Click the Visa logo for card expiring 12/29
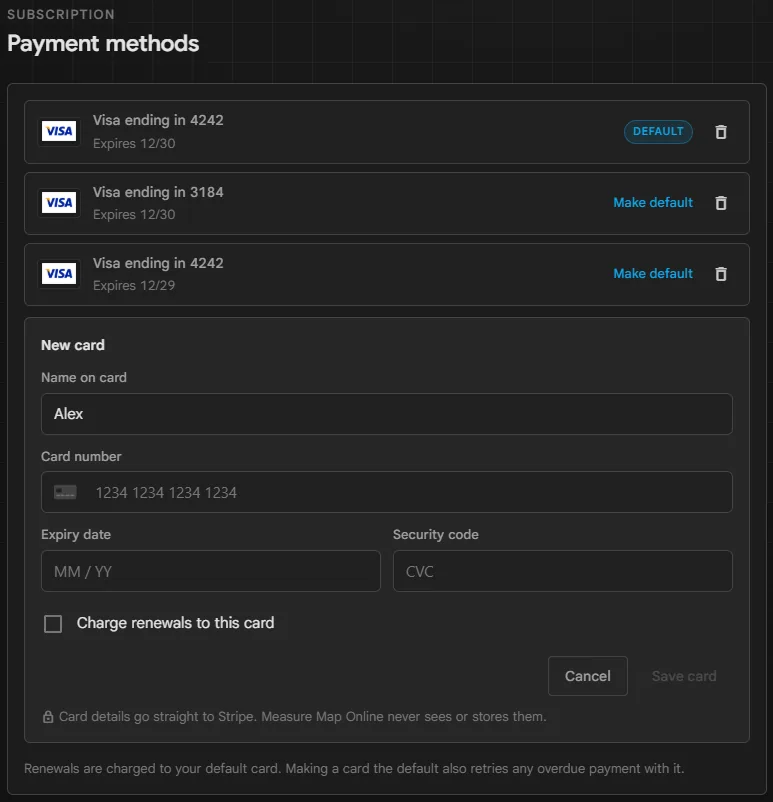 coord(59,274)
